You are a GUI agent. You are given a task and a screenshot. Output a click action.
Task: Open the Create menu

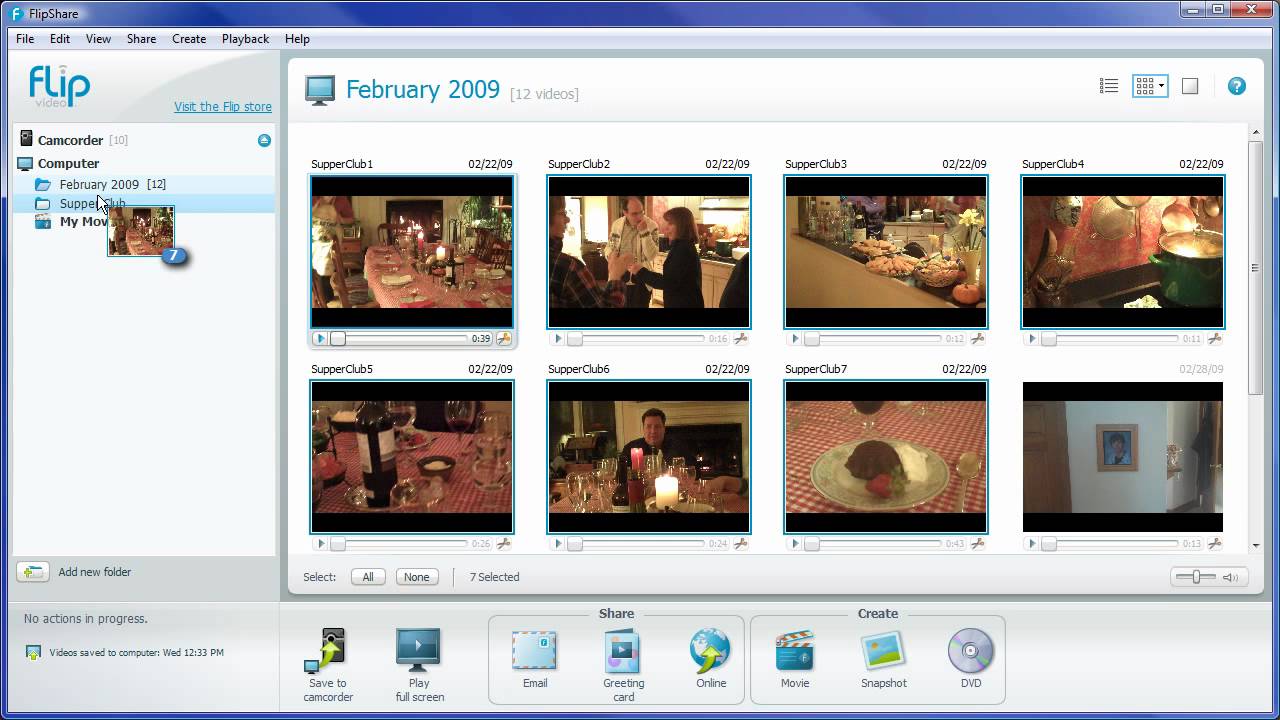click(189, 39)
